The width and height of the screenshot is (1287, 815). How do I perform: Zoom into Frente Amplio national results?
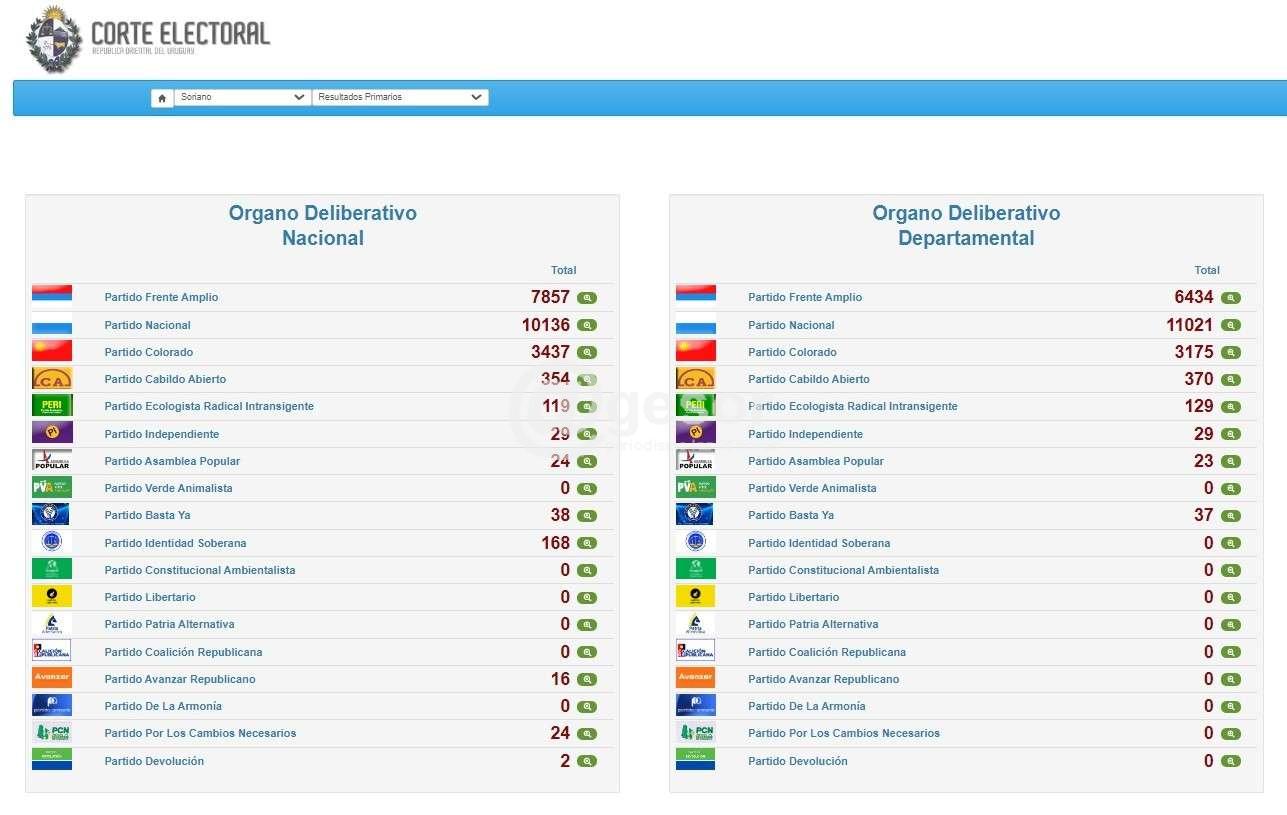point(587,298)
